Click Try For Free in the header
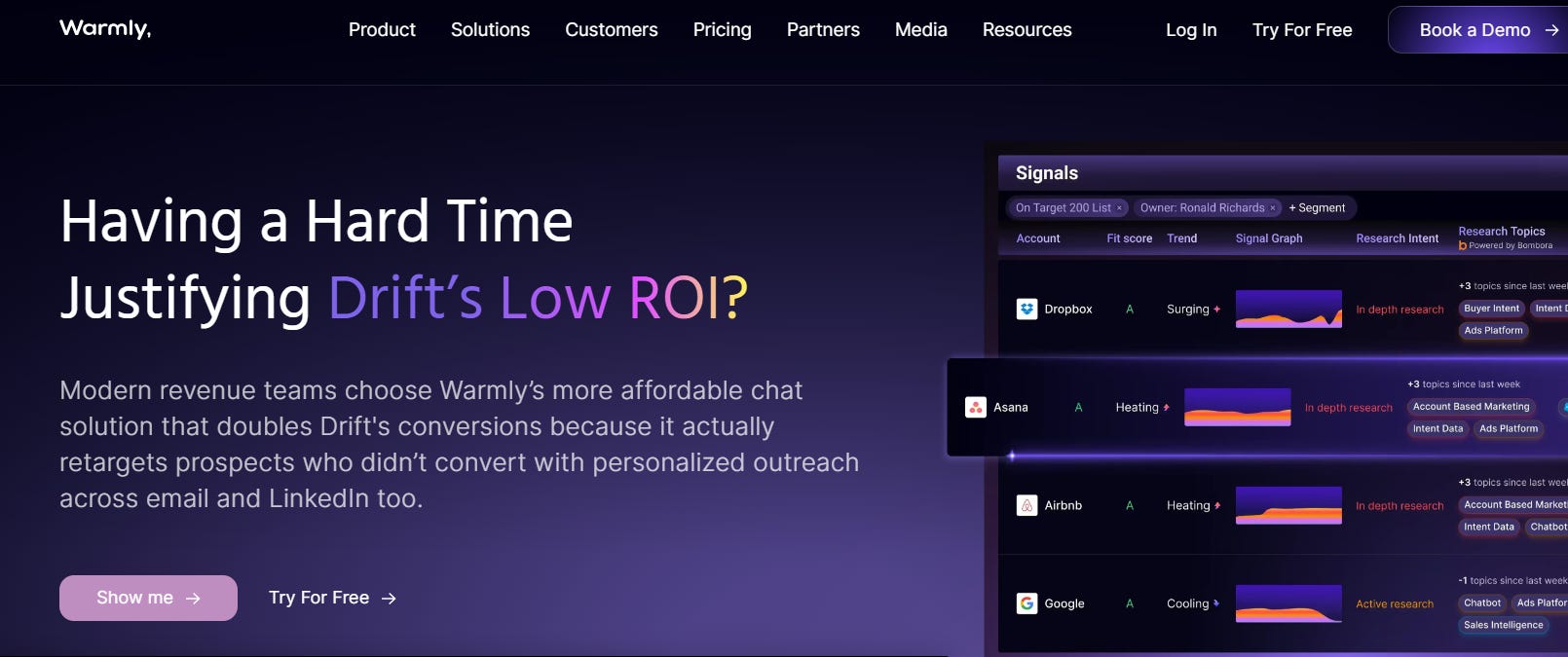1568x657 pixels. 1302,30
